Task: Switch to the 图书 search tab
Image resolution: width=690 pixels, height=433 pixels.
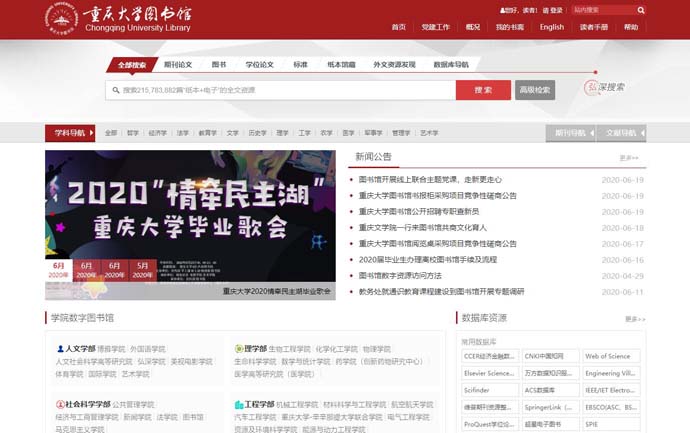Action: click(219, 65)
